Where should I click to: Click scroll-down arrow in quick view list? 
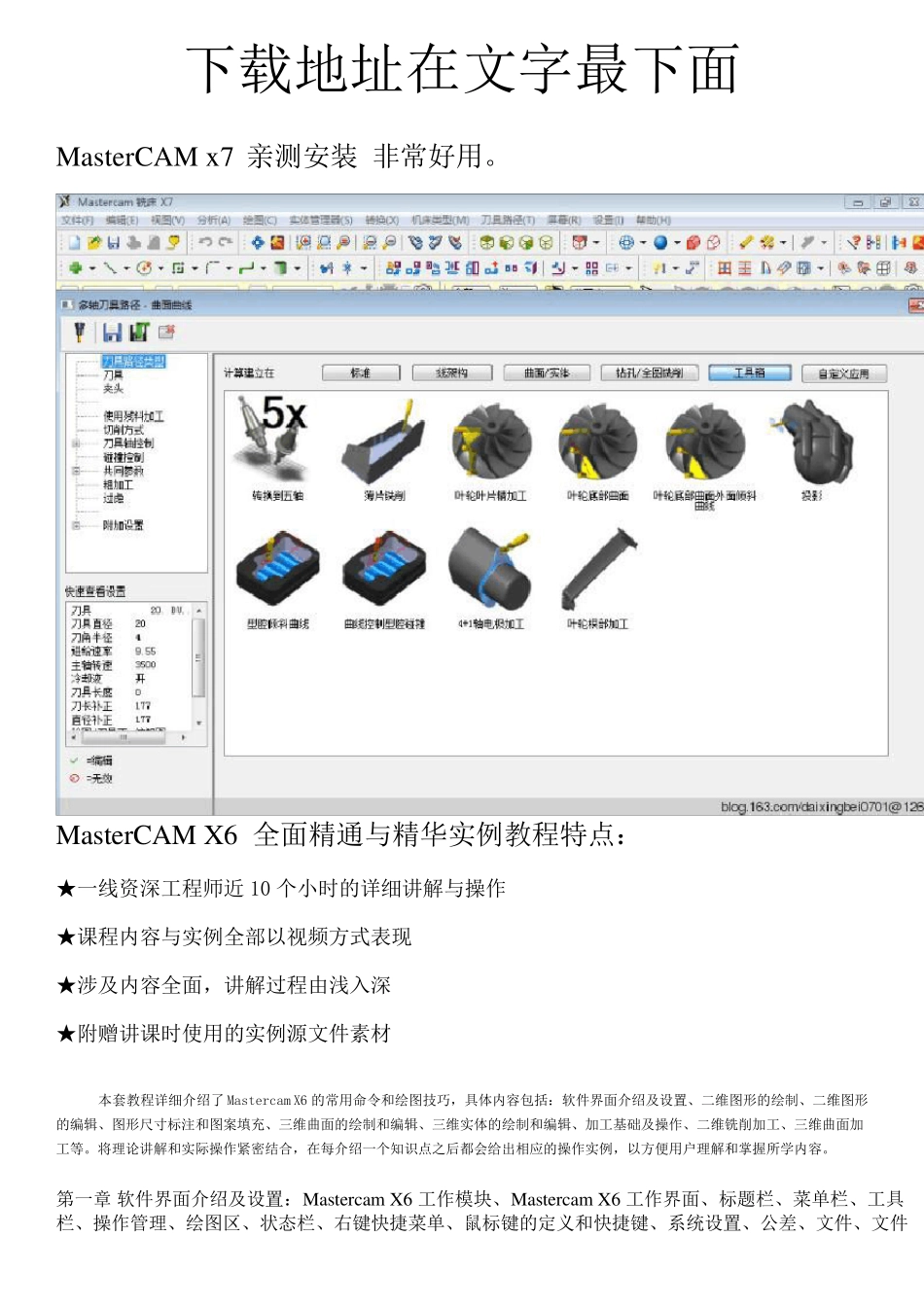tap(199, 724)
